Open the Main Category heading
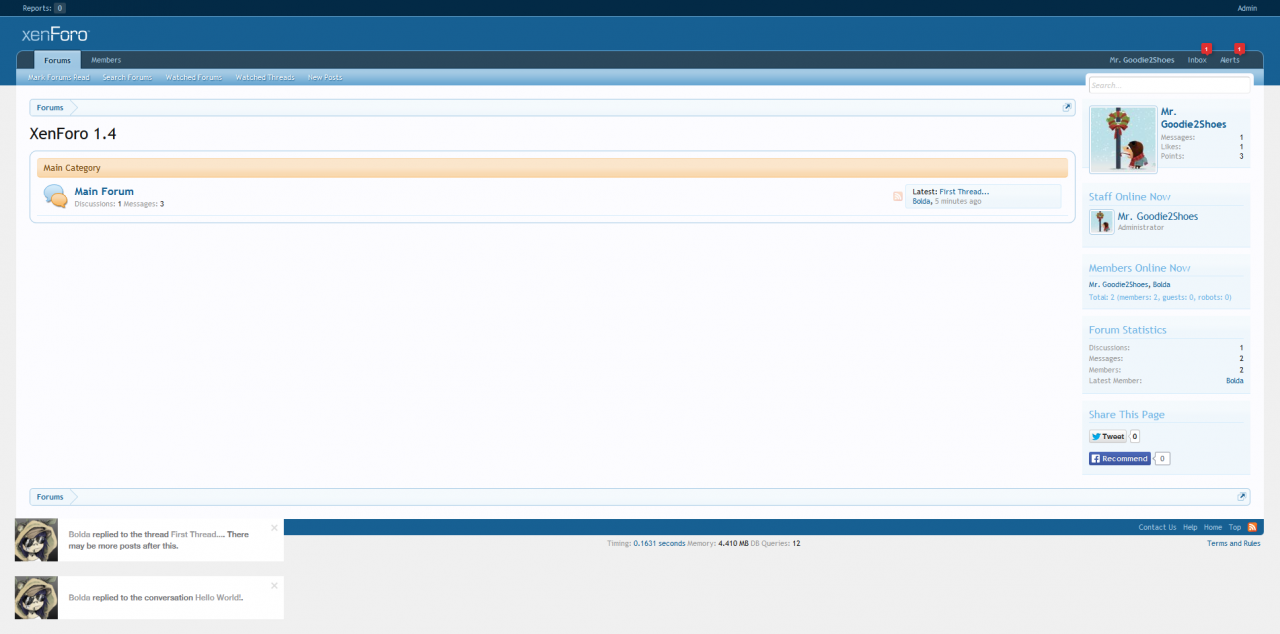Viewport: 1280px width, 634px height. point(72,168)
